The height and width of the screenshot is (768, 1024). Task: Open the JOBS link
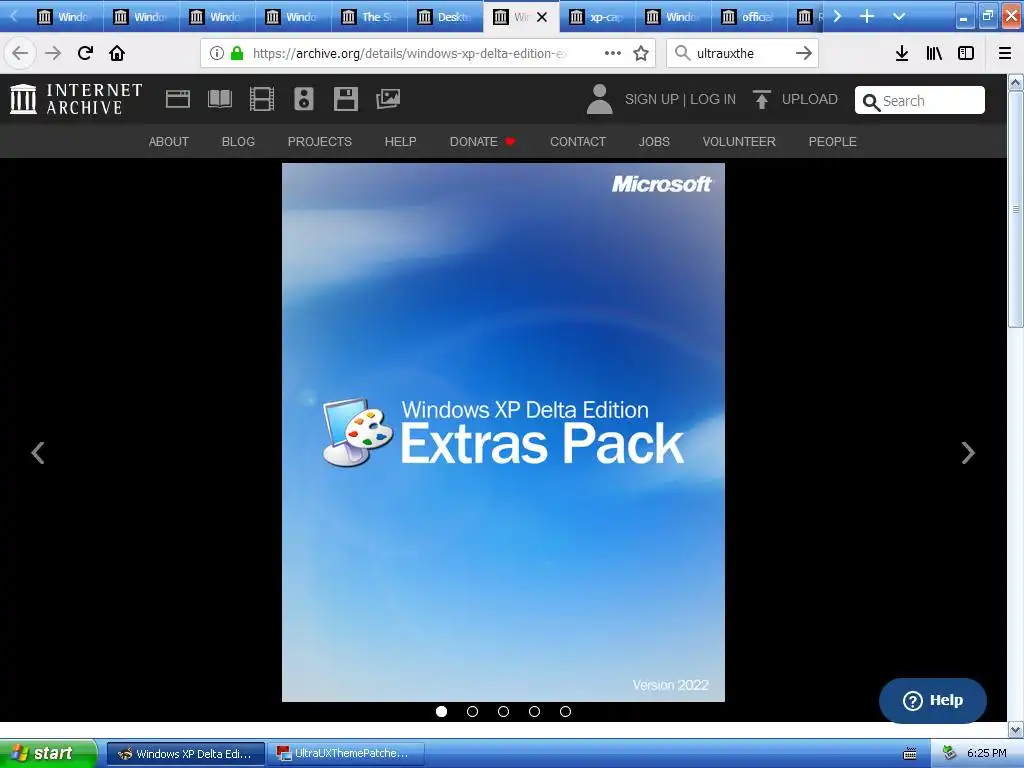click(654, 142)
